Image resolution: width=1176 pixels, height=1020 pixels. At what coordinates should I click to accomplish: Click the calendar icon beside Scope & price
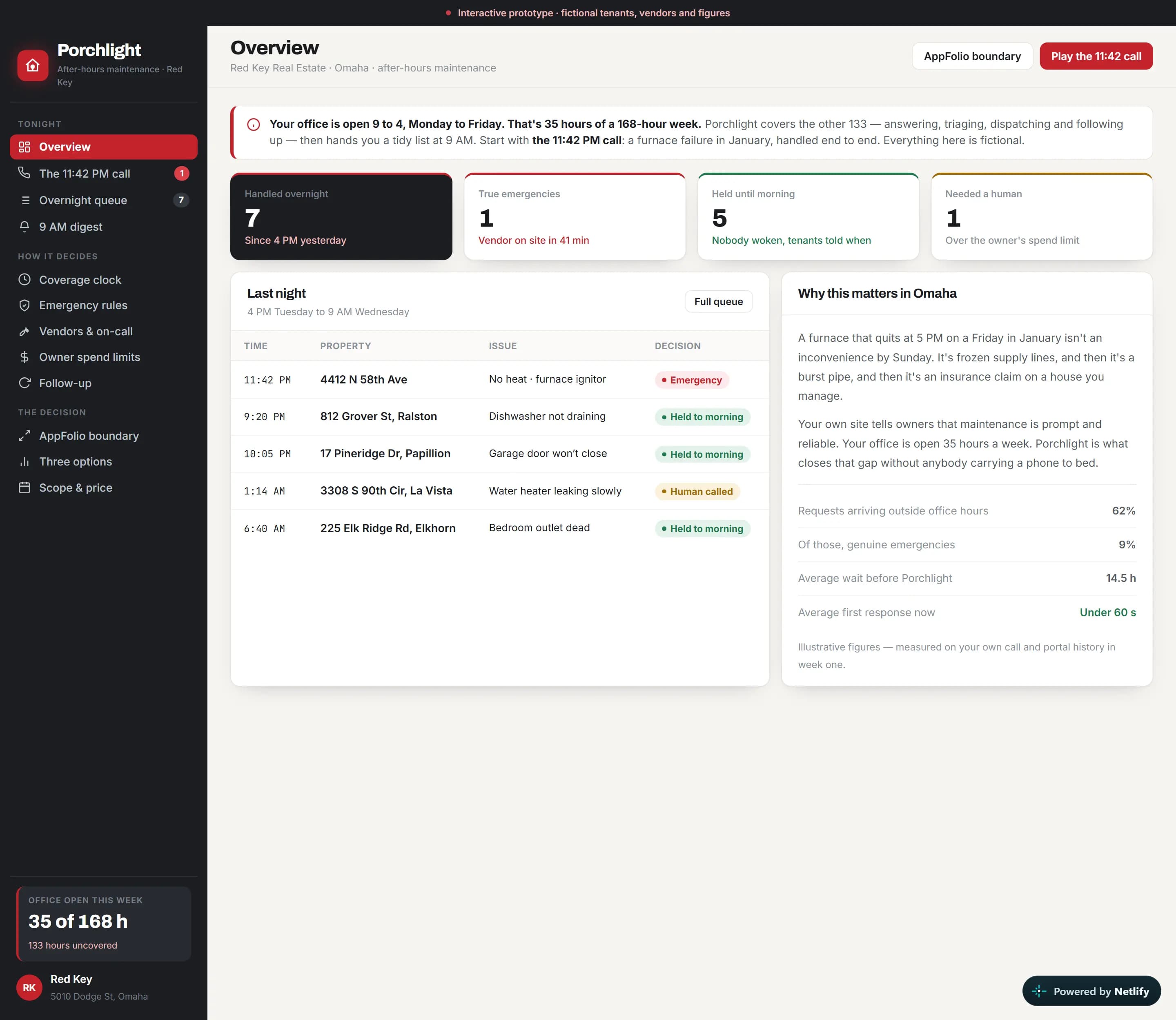coord(24,488)
